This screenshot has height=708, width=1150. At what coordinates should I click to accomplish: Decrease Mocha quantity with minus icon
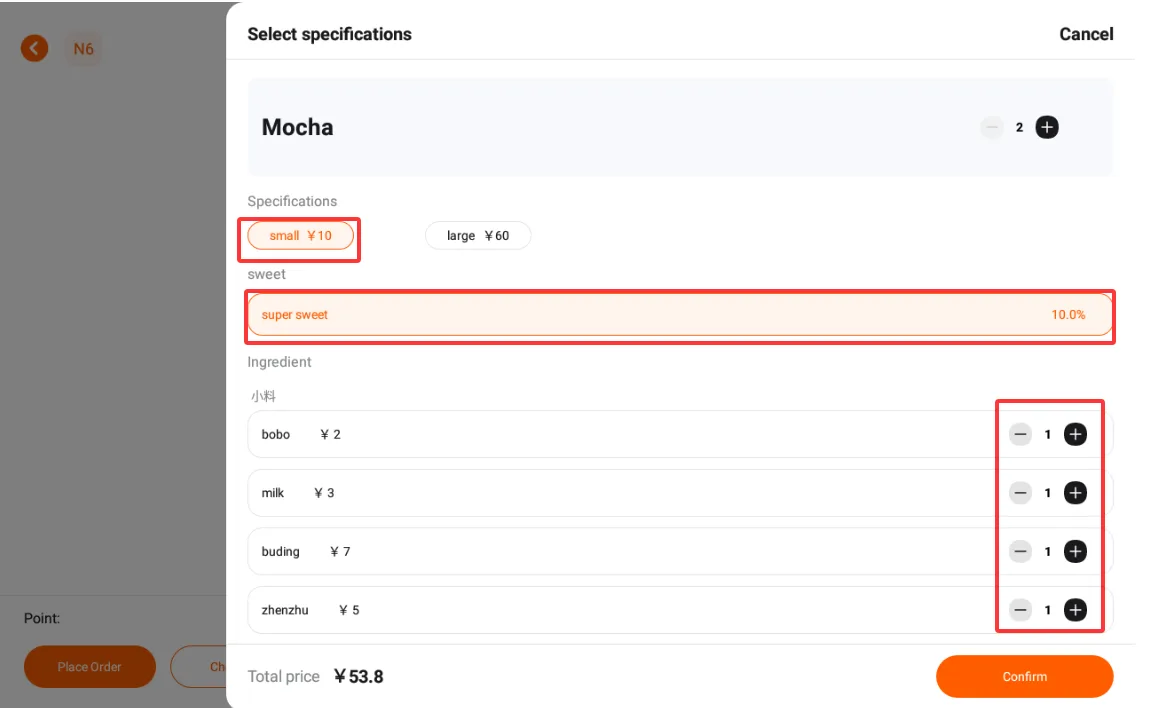click(x=992, y=127)
